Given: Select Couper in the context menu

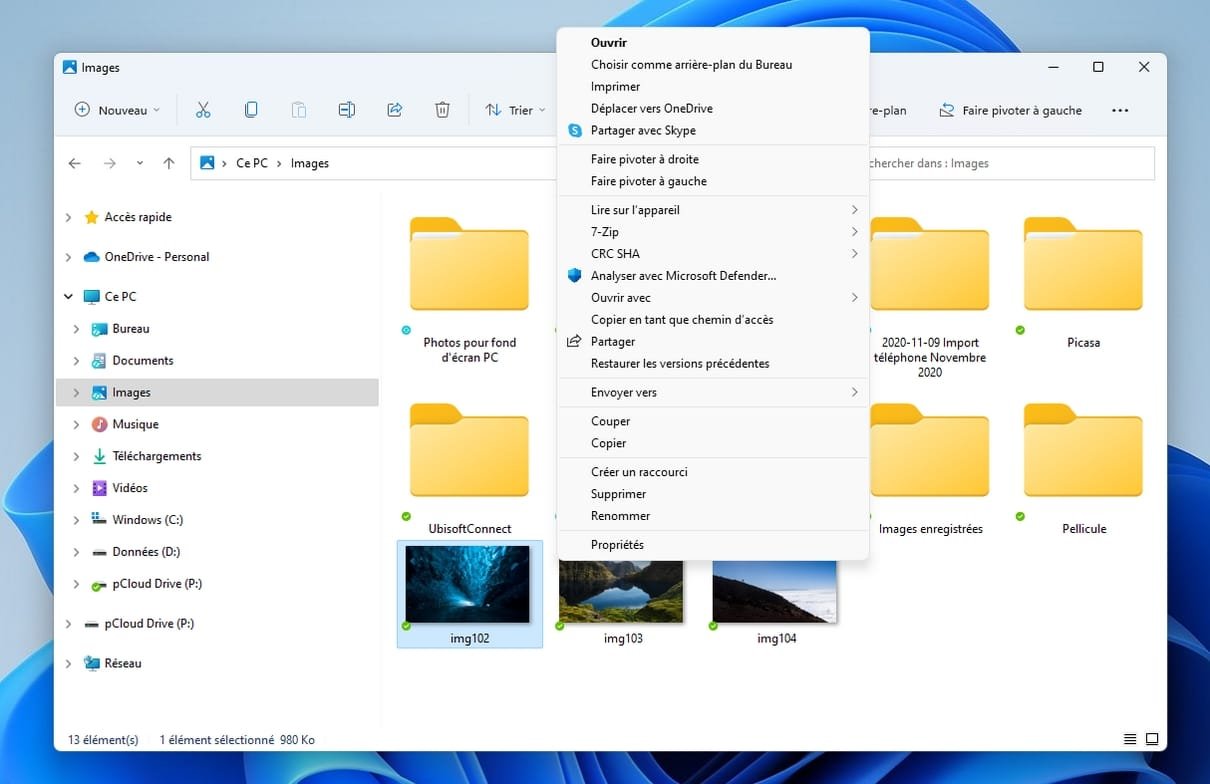Looking at the screenshot, I should tap(712, 421).
